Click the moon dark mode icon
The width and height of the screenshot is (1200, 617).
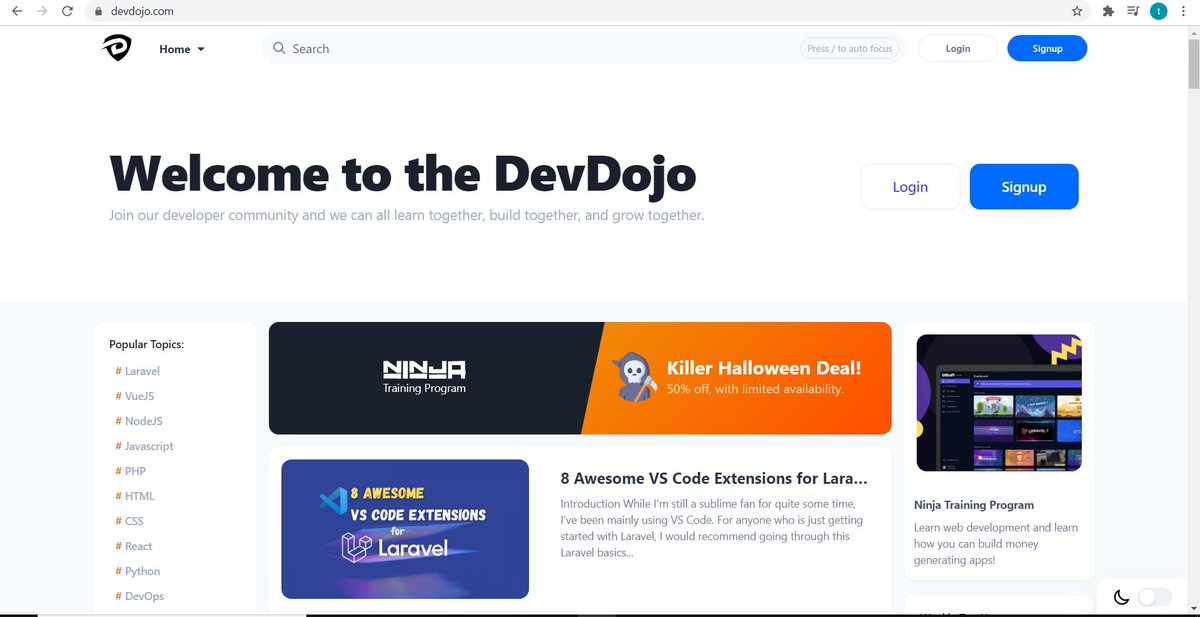point(1121,598)
